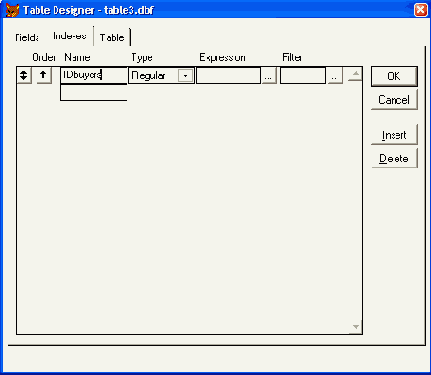Open the index Type dropdown arrow
Image resolution: width=431 pixels, height=375 pixels.
(185, 76)
